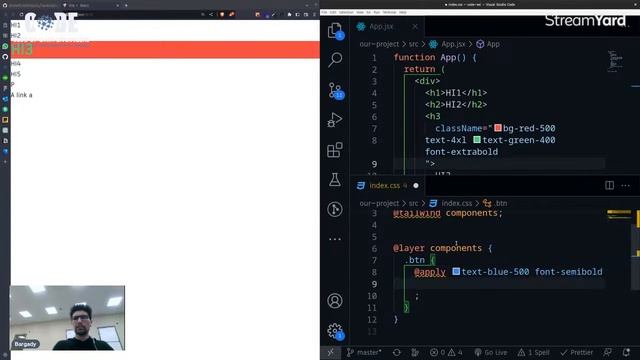Click the HI3 heading on the red banner
This screenshot has height=360, width=640.
click(22, 49)
